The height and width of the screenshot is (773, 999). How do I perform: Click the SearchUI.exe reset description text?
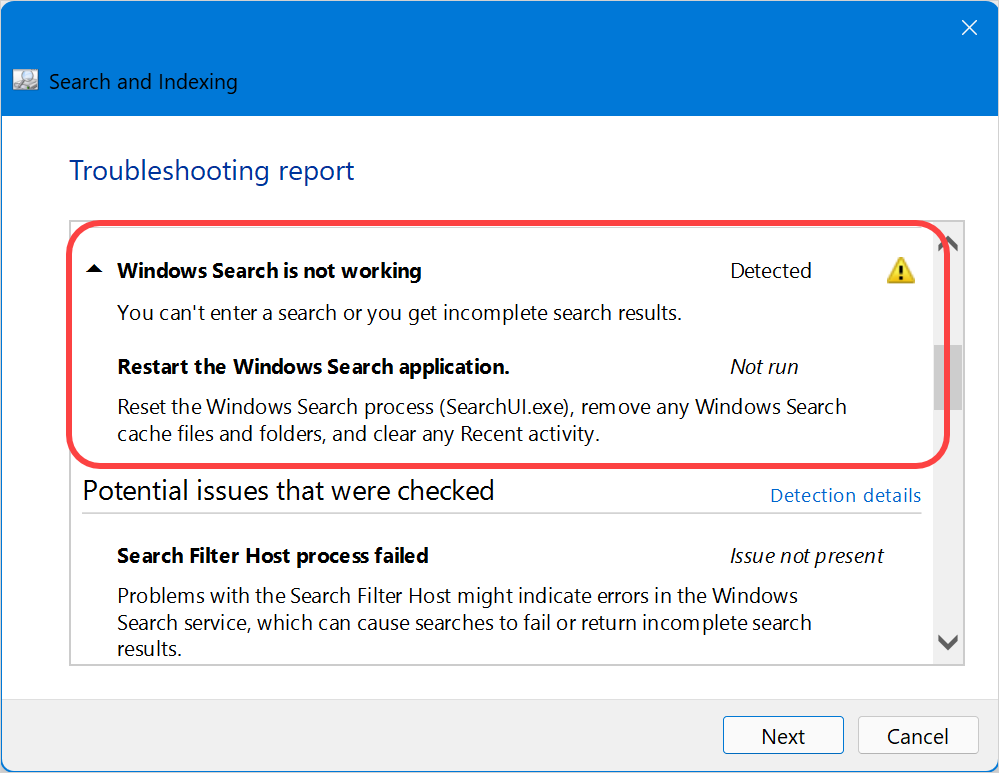pos(482,420)
